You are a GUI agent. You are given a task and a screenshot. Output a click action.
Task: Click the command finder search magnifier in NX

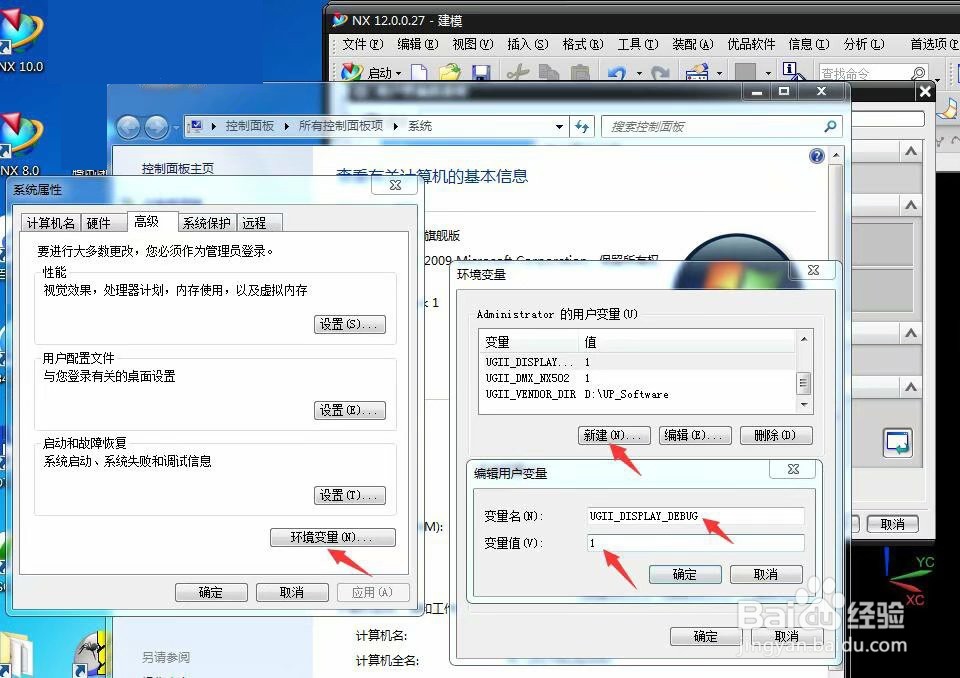pyautogui.click(x=918, y=73)
